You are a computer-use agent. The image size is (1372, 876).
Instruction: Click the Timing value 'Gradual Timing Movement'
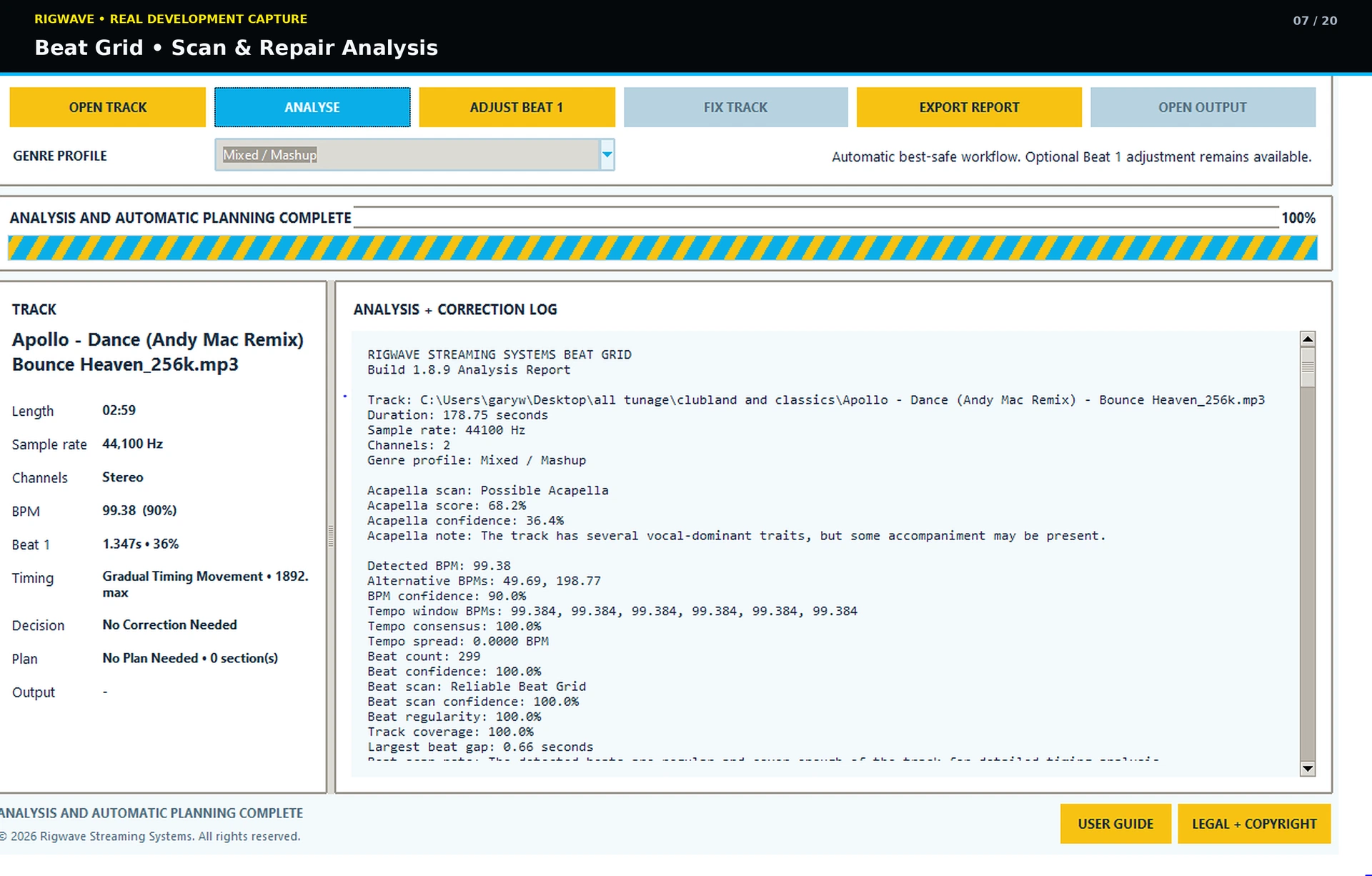tap(182, 576)
